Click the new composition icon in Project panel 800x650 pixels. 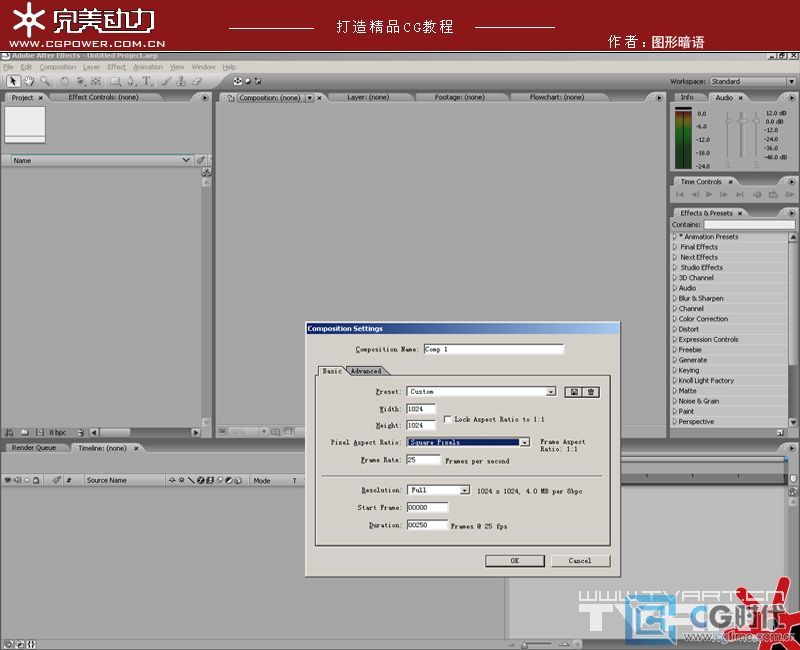[x=40, y=432]
